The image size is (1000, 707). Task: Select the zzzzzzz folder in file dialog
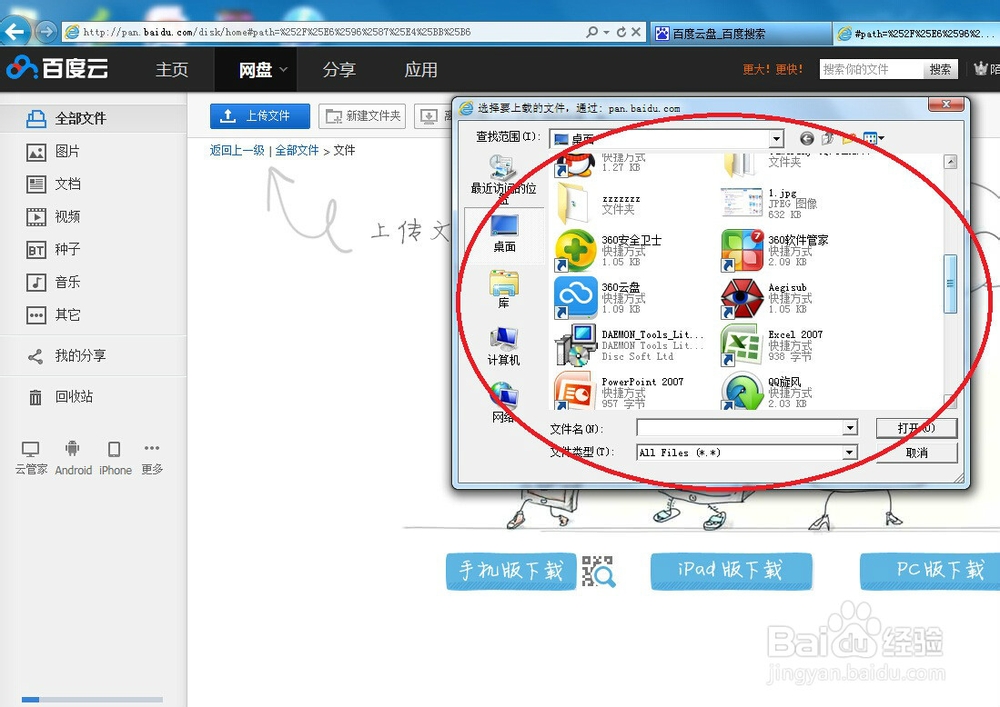(599, 204)
